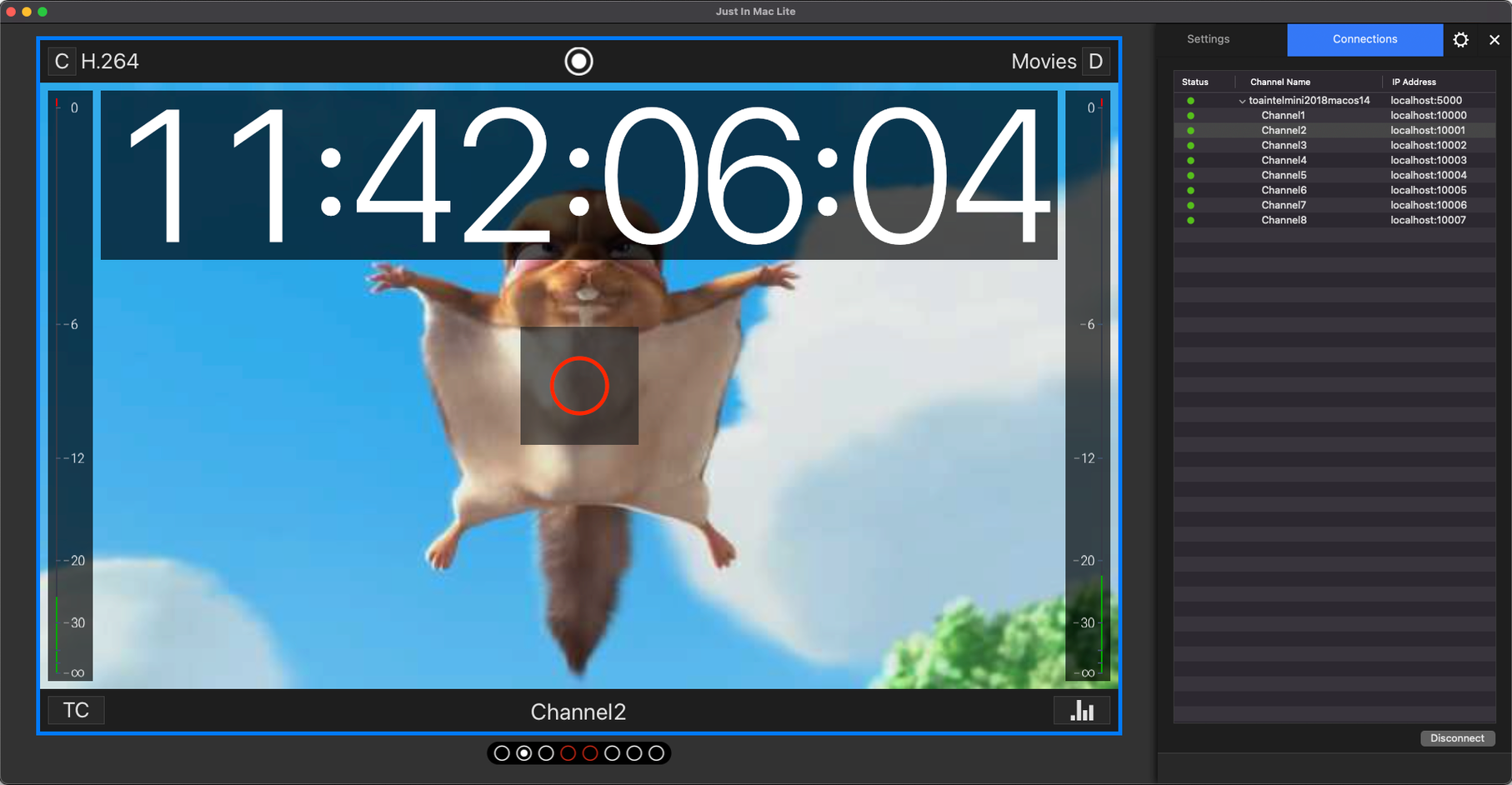Select Channel1 row in connections list
Viewport: 1512px width, 785px height.
coord(1334,115)
